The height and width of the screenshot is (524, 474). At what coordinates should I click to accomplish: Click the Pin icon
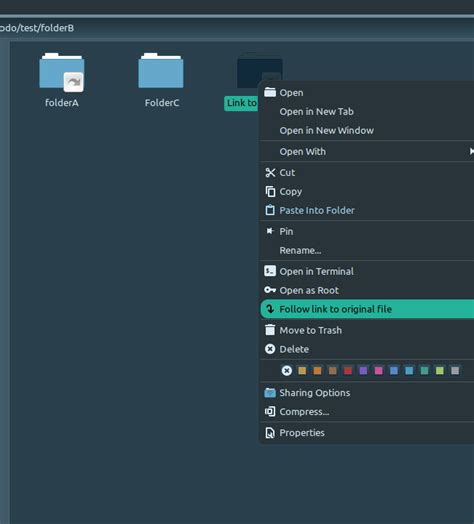(270, 231)
